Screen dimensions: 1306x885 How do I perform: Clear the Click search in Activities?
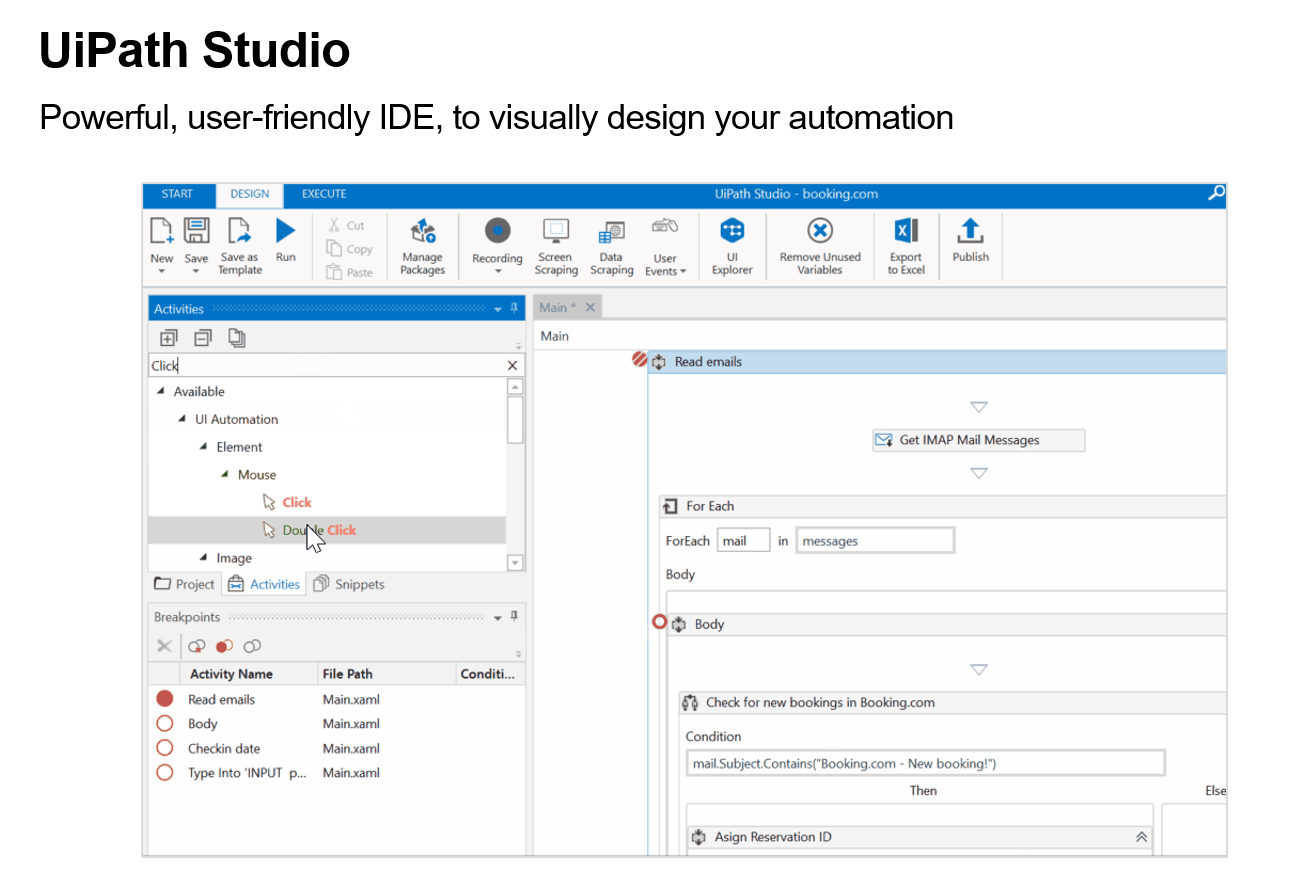click(x=511, y=365)
